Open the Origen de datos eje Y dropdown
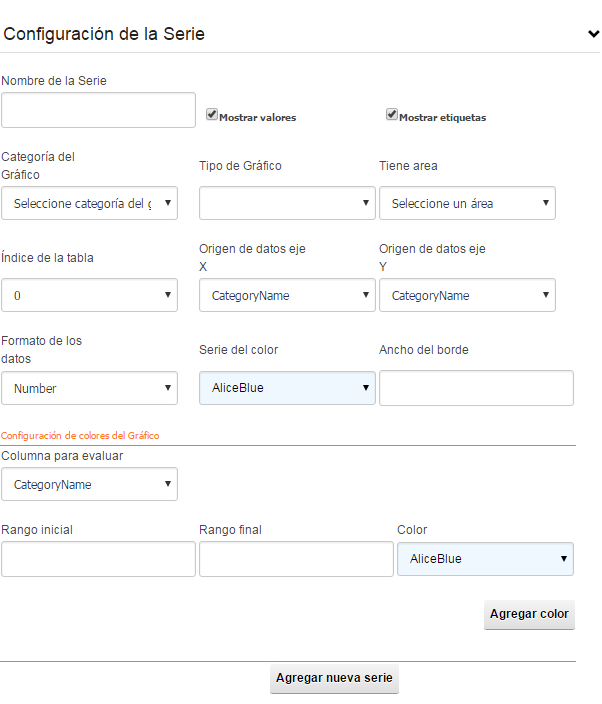 pos(467,295)
